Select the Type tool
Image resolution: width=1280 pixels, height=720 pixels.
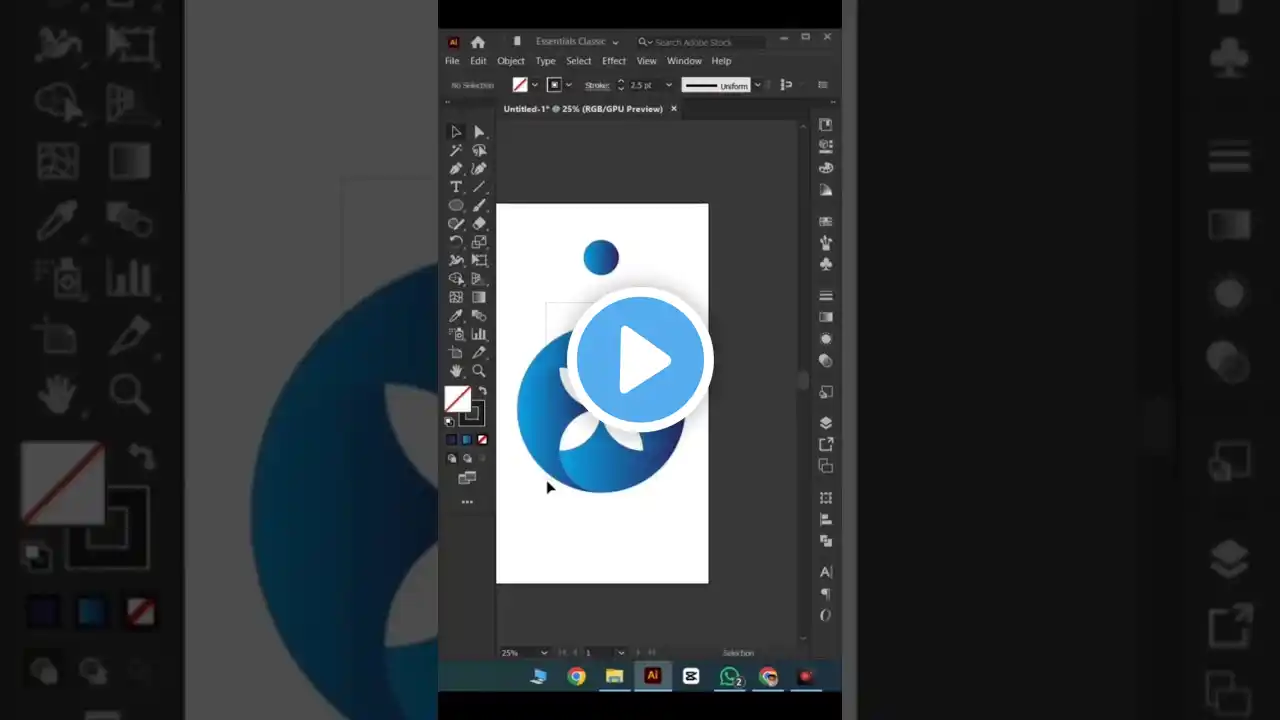(456, 187)
